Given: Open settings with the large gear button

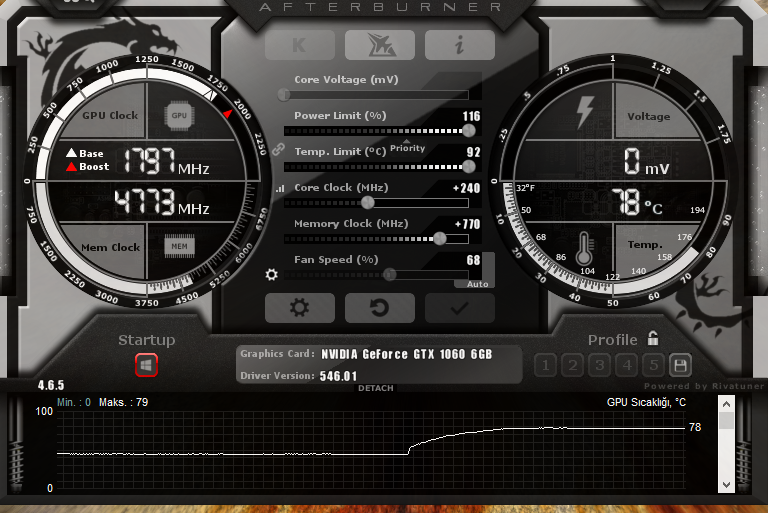Looking at the screenshot, I should click(x=300, y=308).
